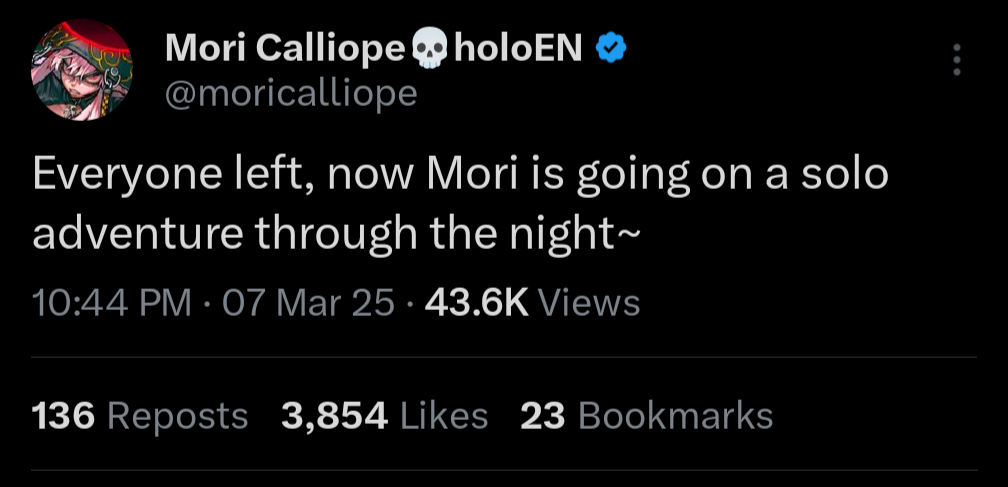Click the Bookmarks label
Viewport: 1008px width, 487px height.
tap(675, 415)
